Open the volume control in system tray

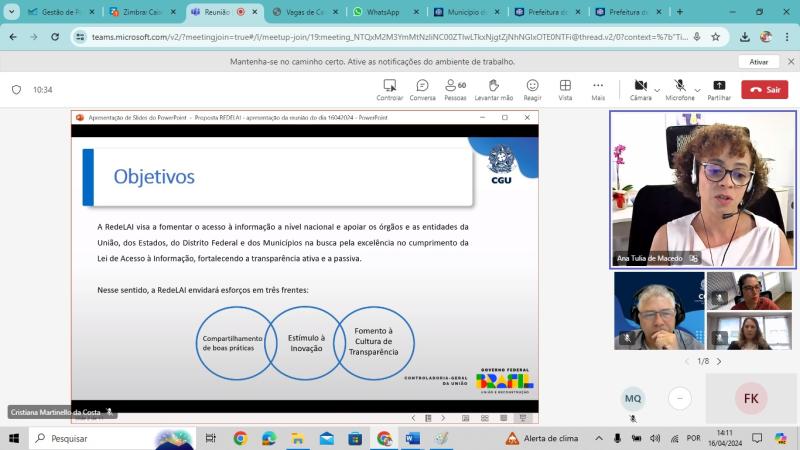click(x=655, y=438)
